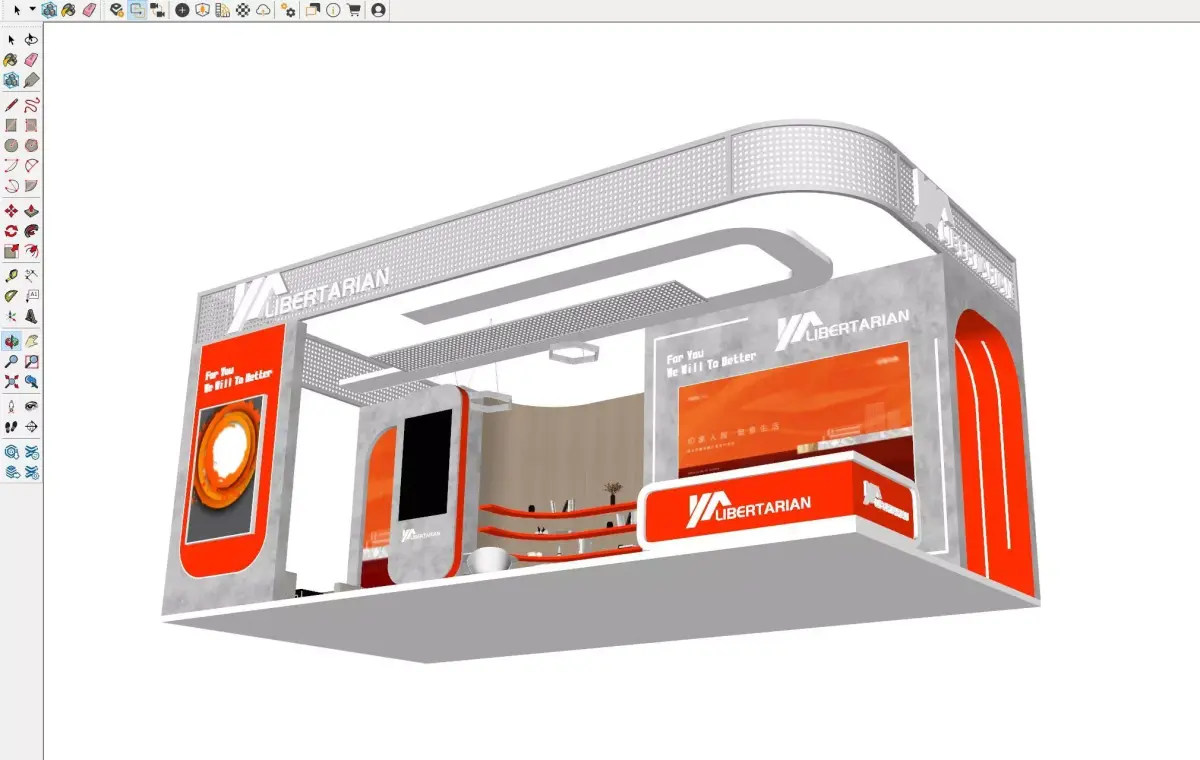Select the 2 Point Arc tool

(x=32, y=165)
